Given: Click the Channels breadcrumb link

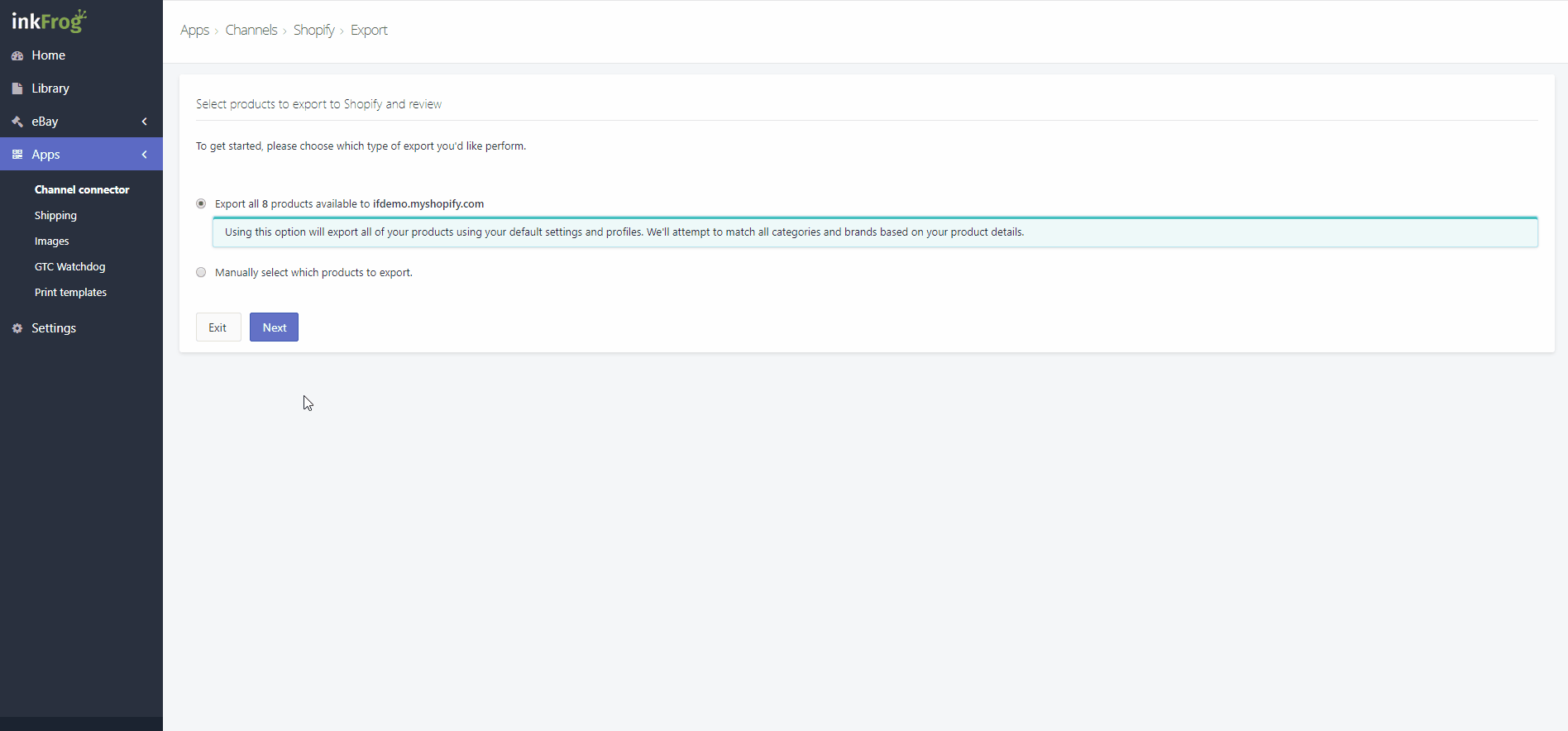Looking at the screenshot, I should pos(251,30).
